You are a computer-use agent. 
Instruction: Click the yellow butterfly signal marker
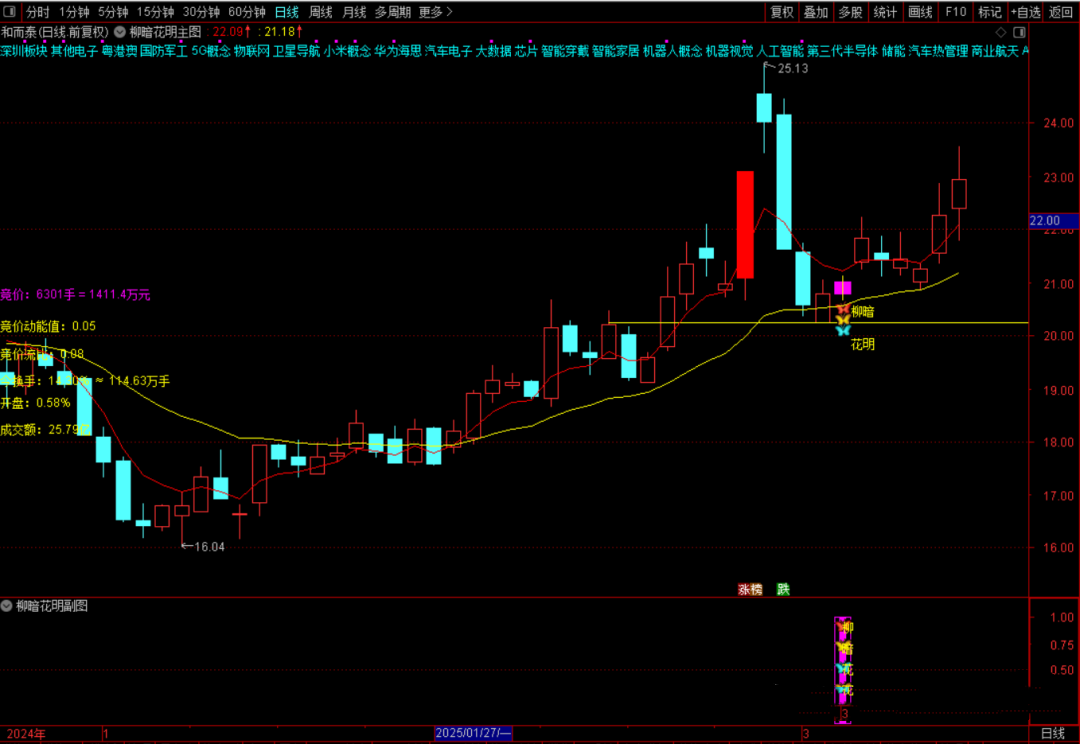point(843,320)
